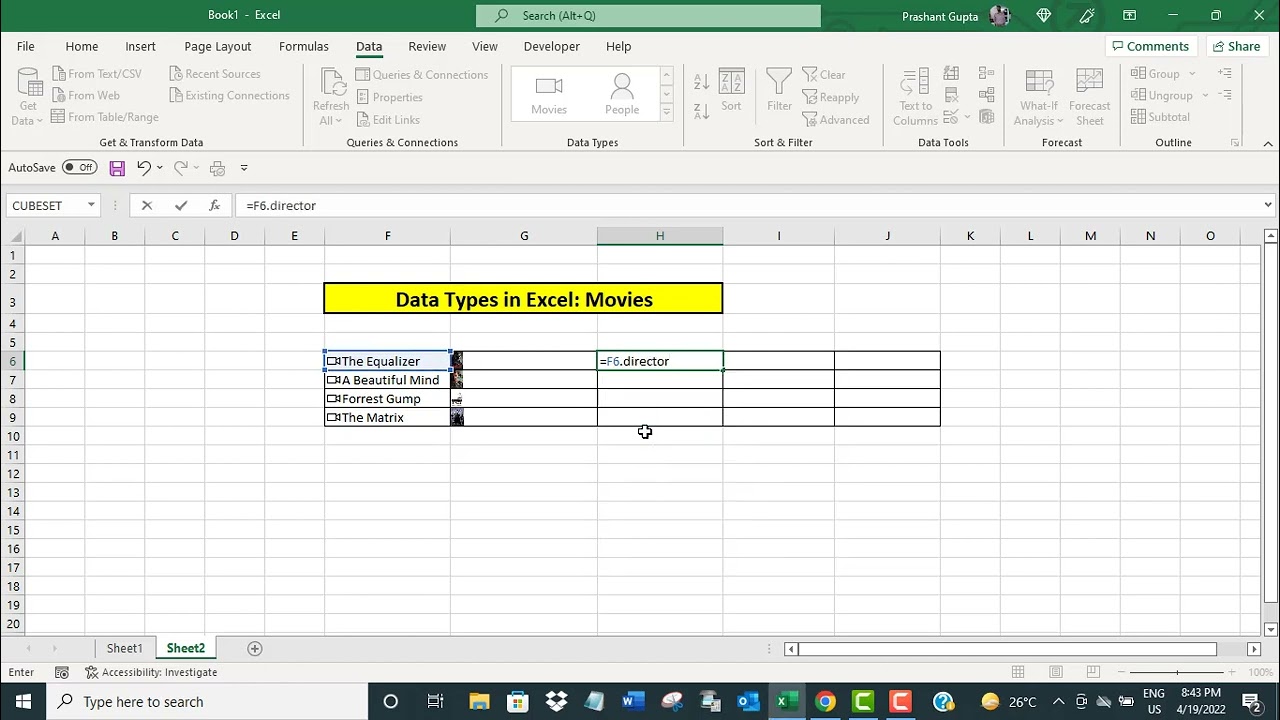
Task: Open the Data Validation dropdown arrow
Action: point(967,117)
